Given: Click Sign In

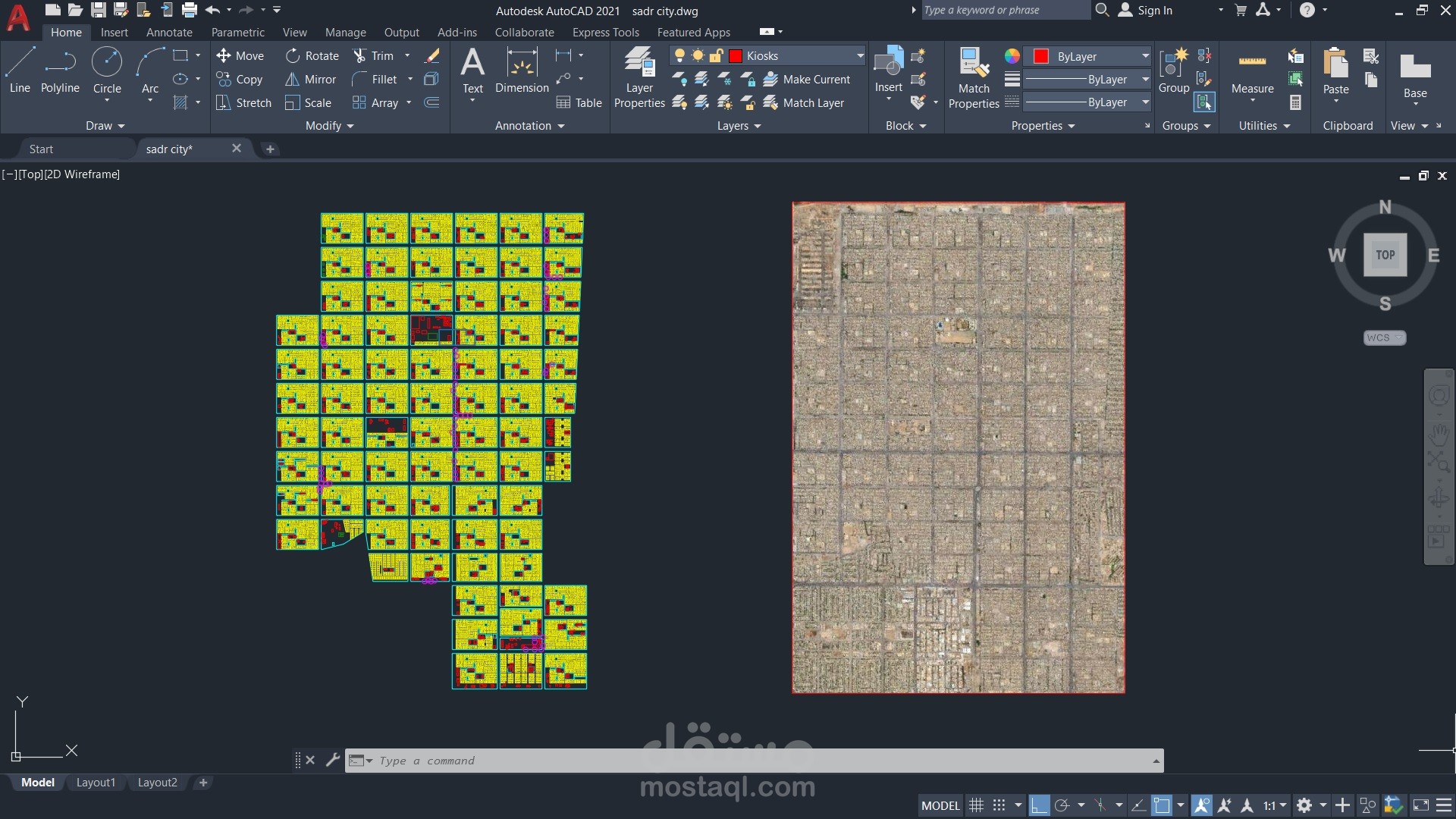Looking at the screenshot, I should point(1146,10).
